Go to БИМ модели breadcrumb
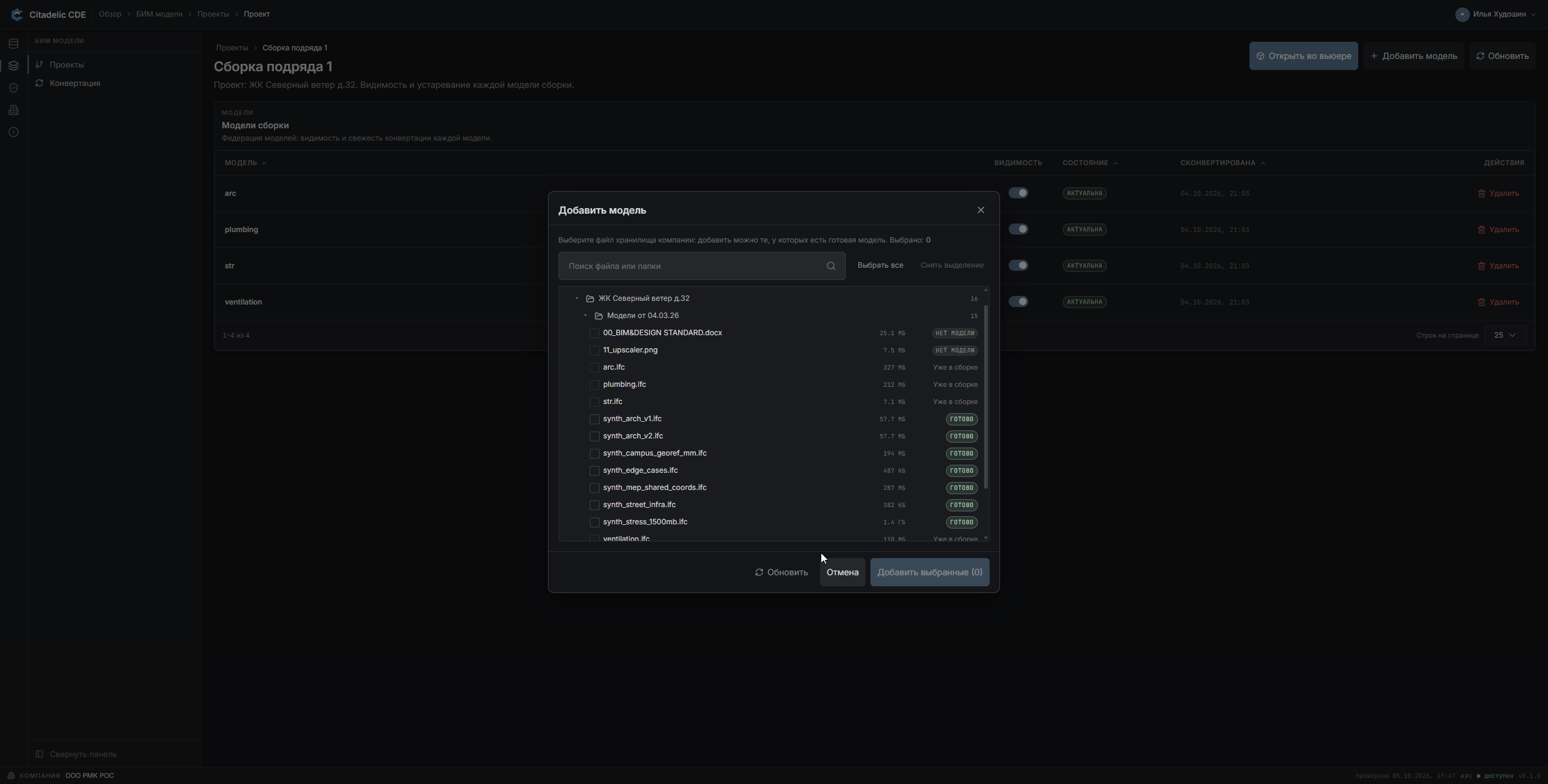 [159, 14]
